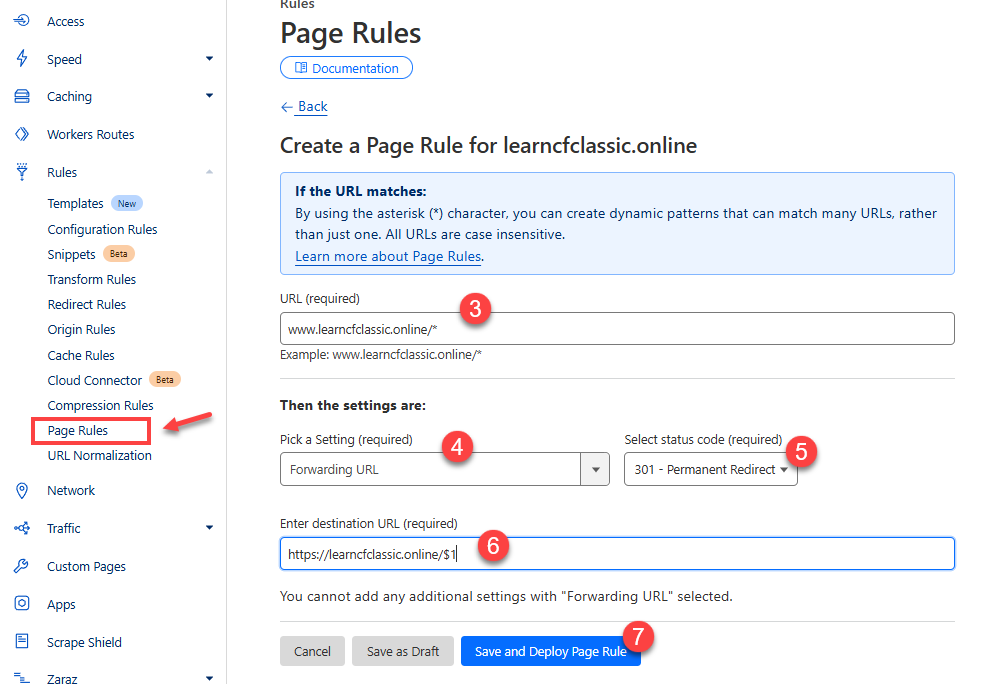Click Save and Deploy Page Rule
The image size is (989, 684).
(551, 651)
